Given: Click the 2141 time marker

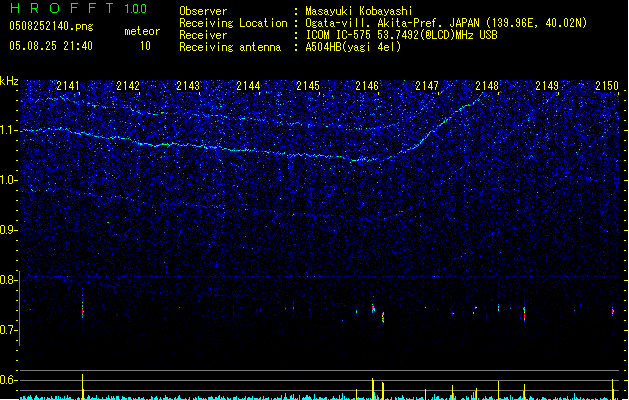Looking at the screenshot, I should pyautogui.click(x=69, y=87).
